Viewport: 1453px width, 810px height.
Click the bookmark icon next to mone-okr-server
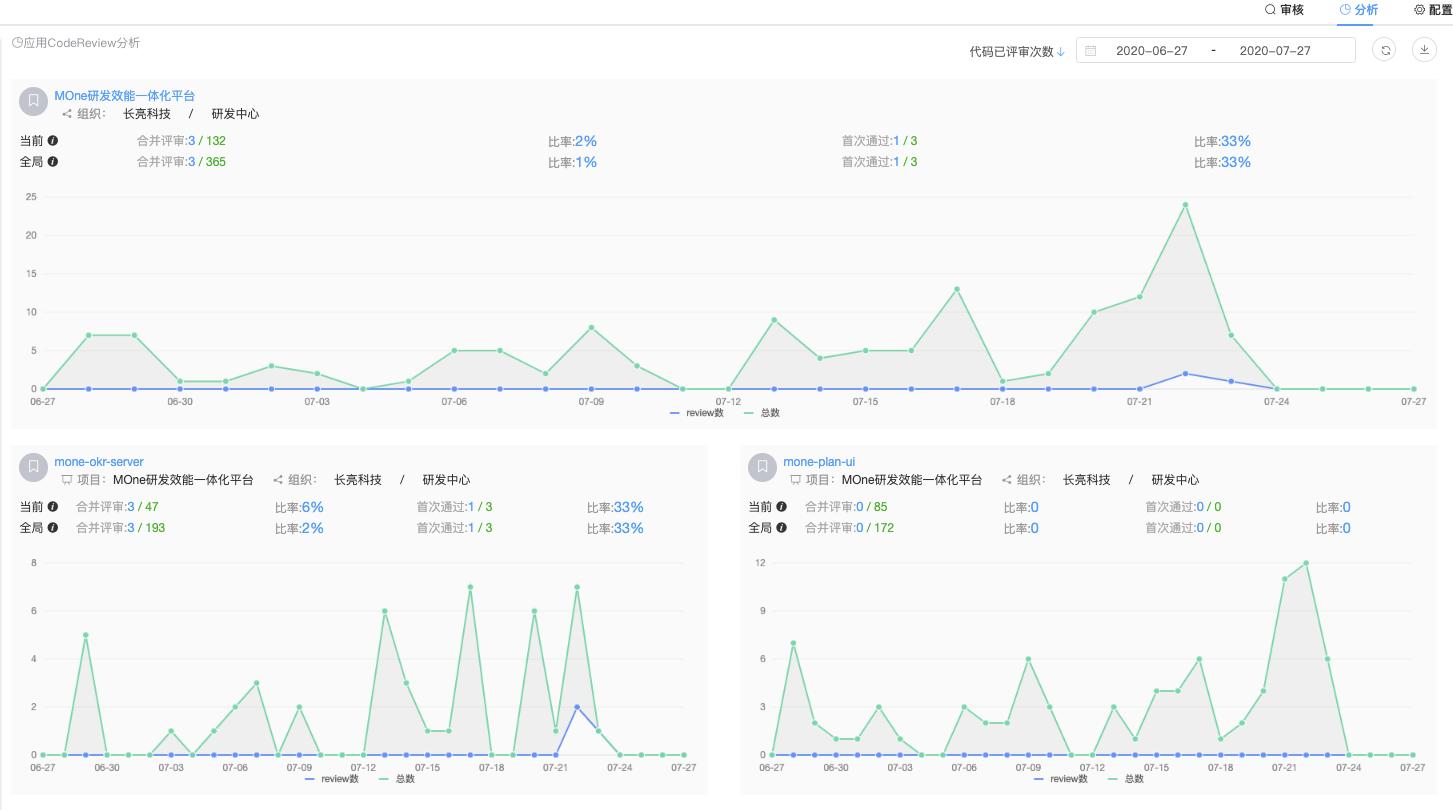click(34, 467)
